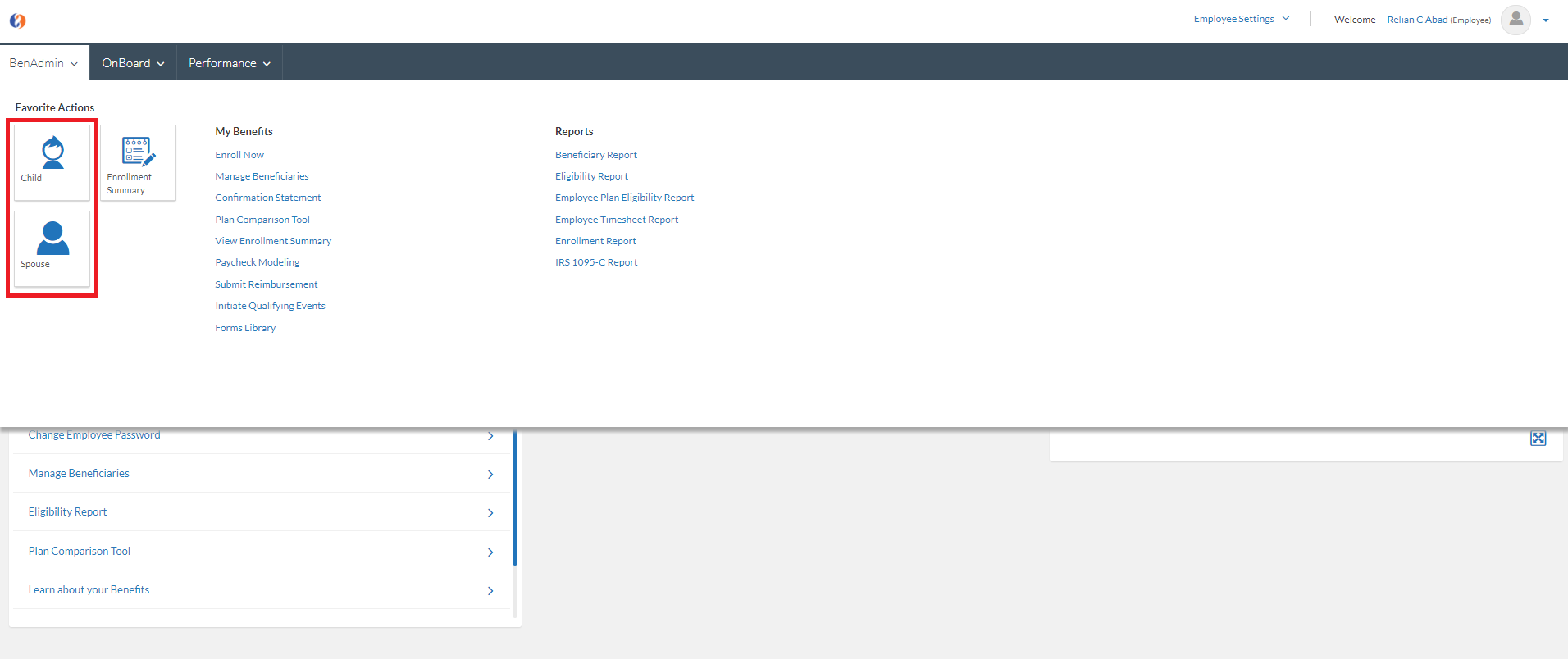
Task: Click the company logo icon
Action: [17, 21]
